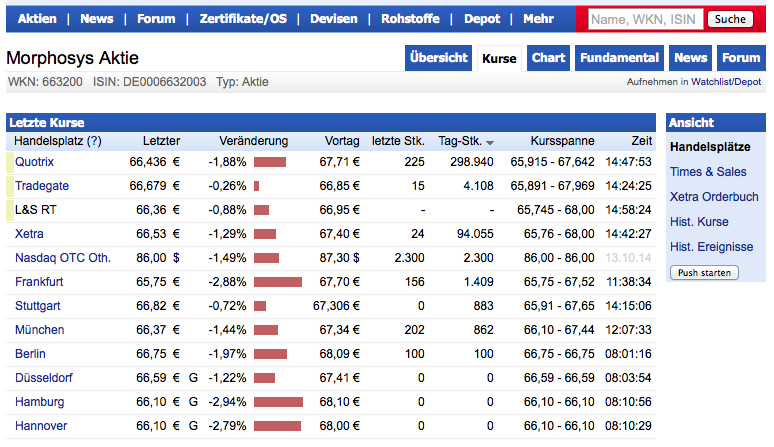Screen dimensions: 774x447
Task: Open the top navigation Forum menu
Action: pyautogui.click(x=156, y=19)
